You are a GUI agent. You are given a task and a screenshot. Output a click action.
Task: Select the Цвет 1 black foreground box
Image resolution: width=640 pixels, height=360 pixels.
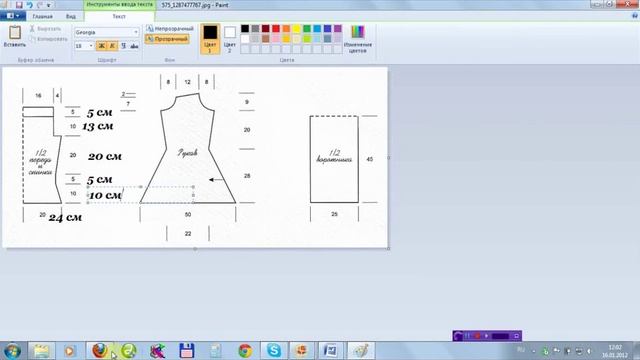[210, 39]
